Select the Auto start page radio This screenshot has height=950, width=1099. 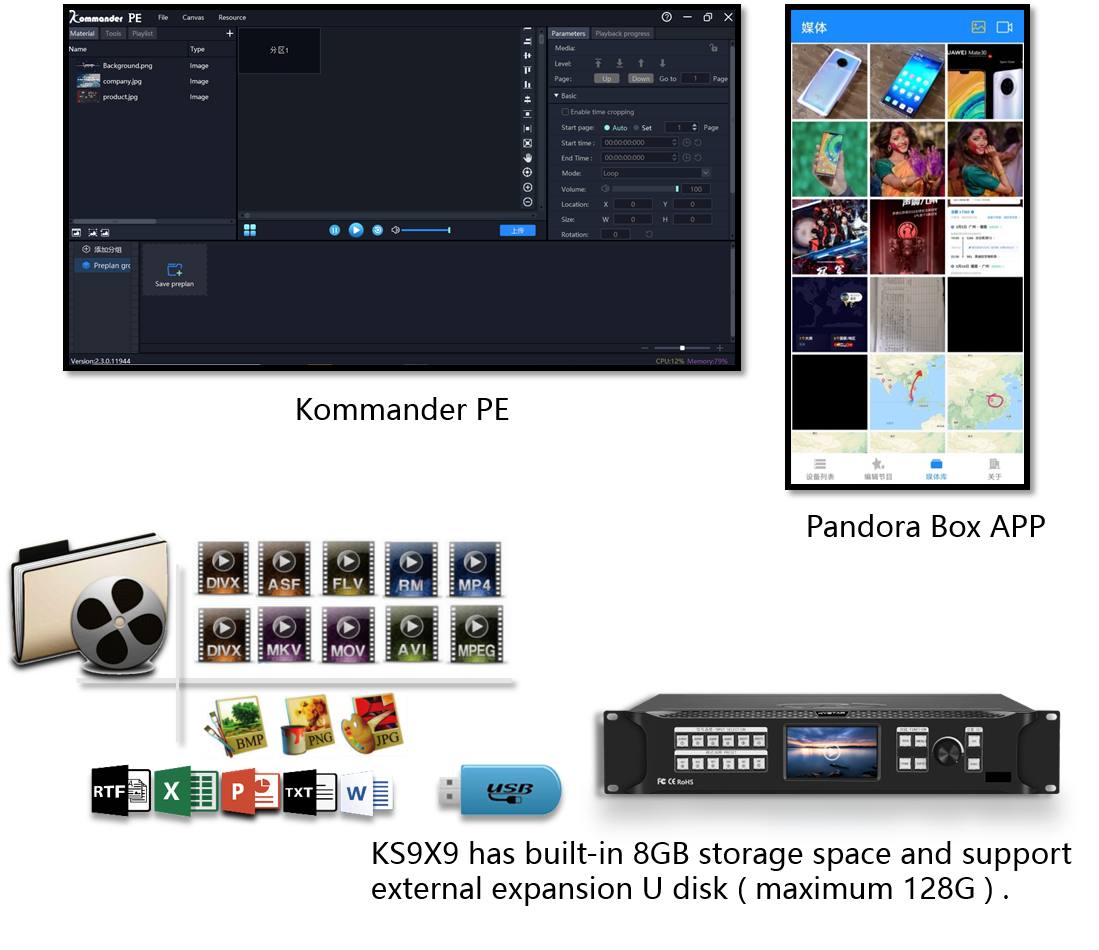point(607,128)
